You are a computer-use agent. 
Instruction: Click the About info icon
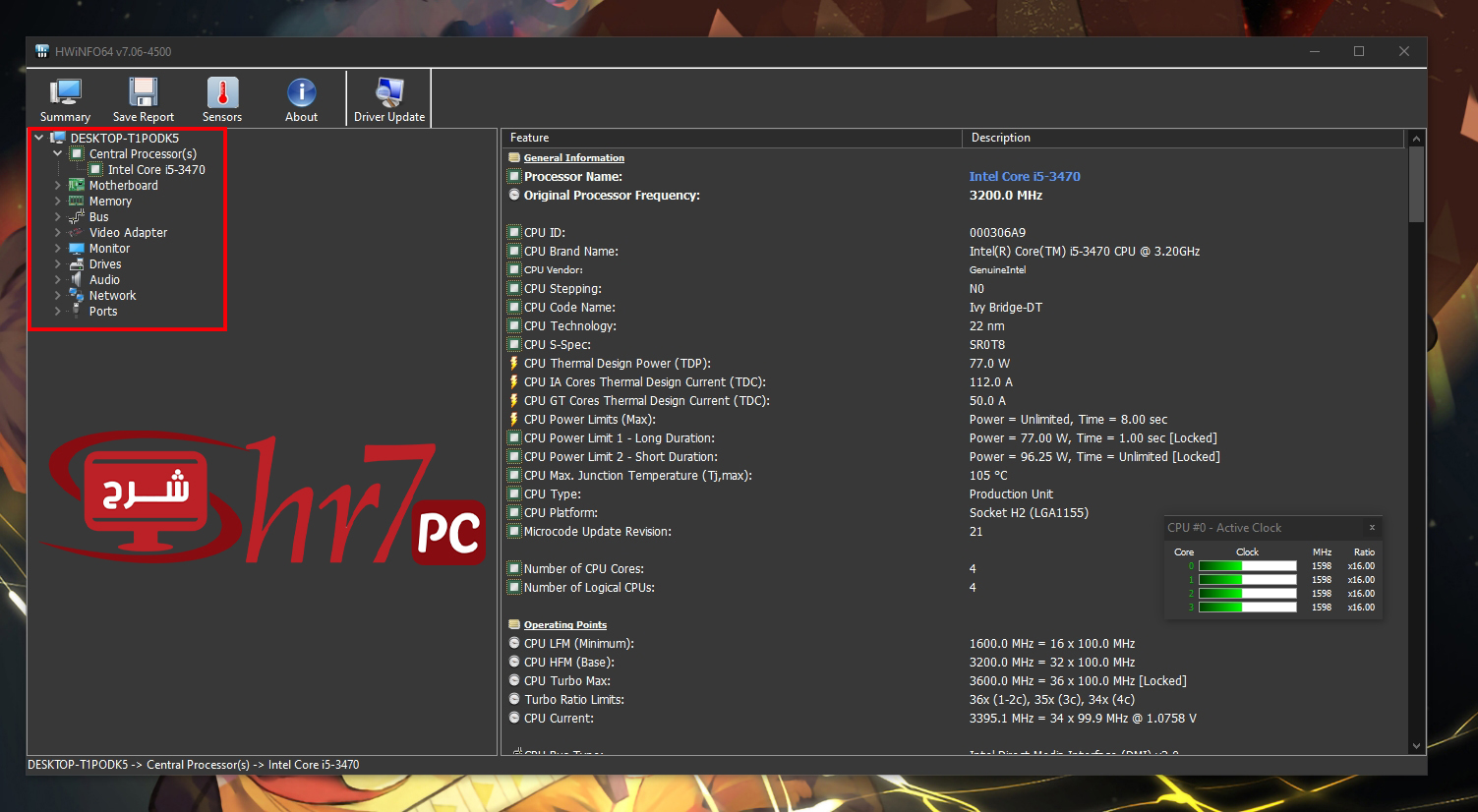point(301,92)
